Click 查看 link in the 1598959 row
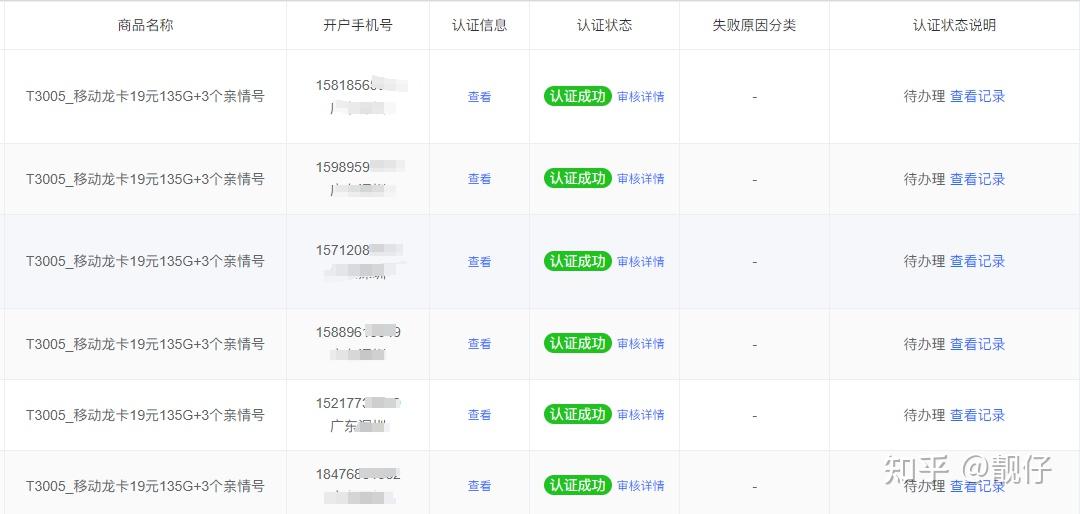The image size is (1080, 514). pyautogui.click(x=479, y=179)
